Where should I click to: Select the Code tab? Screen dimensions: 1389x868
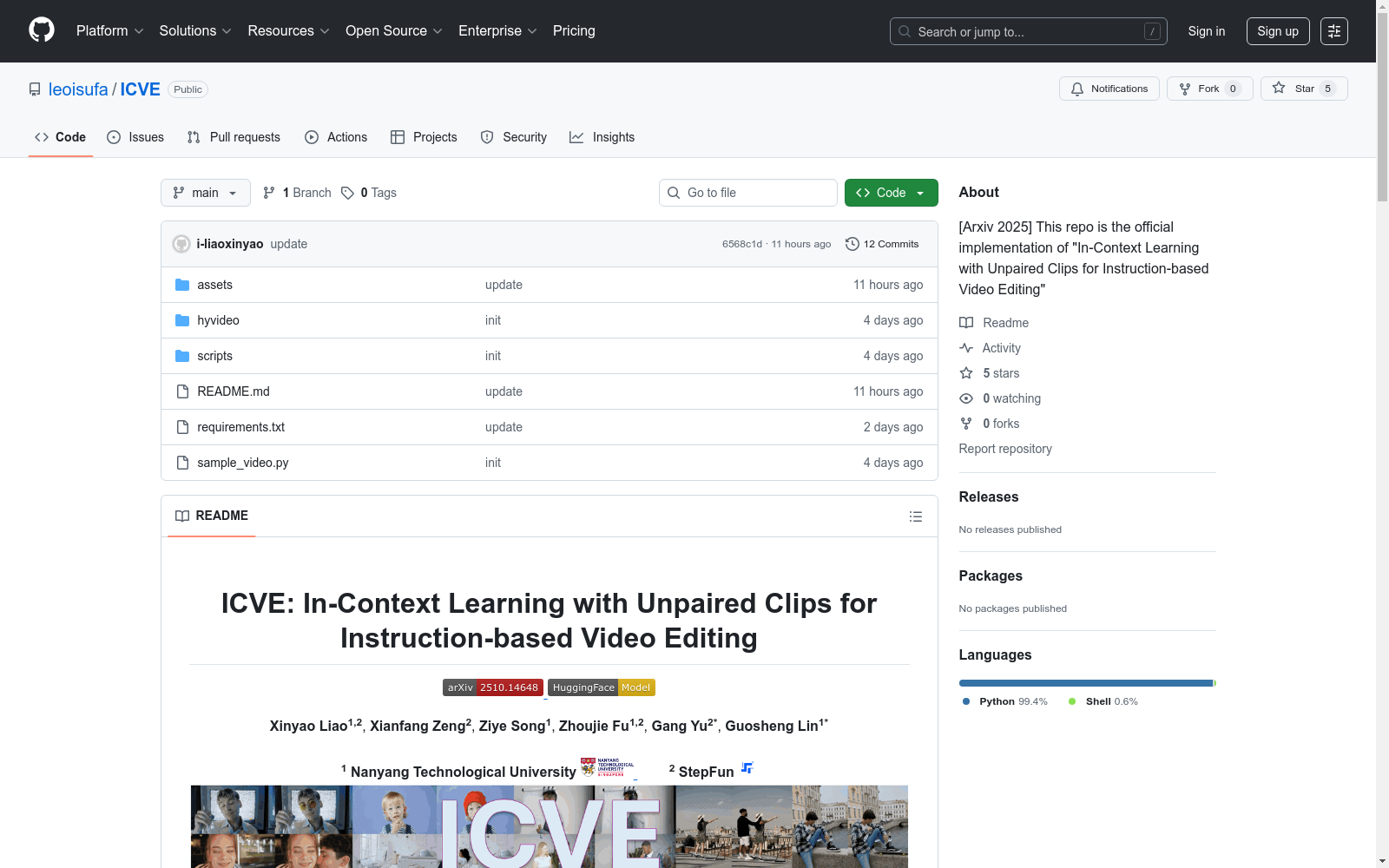(x=61, y=137)
